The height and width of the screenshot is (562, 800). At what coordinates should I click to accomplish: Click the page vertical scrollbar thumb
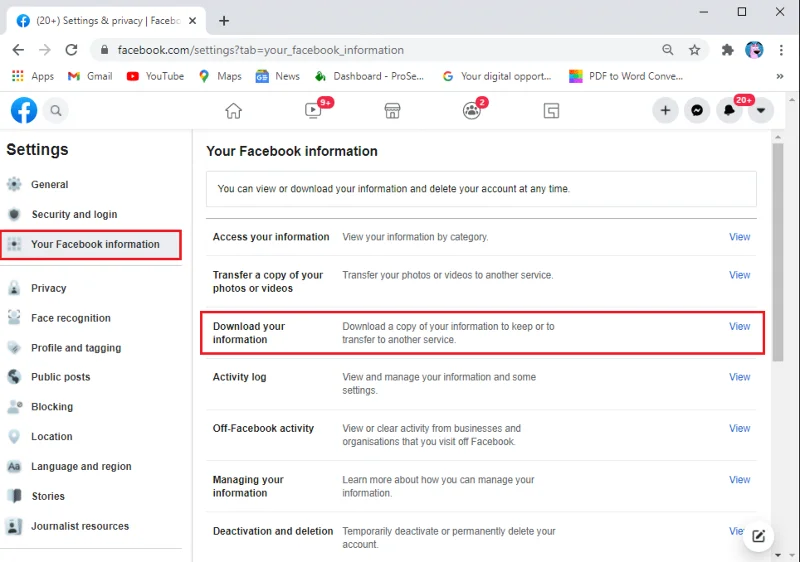pos(778,252)
